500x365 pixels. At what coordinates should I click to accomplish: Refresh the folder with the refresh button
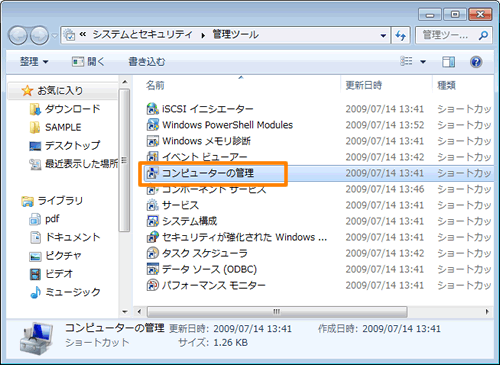click(x=401, y=35)
